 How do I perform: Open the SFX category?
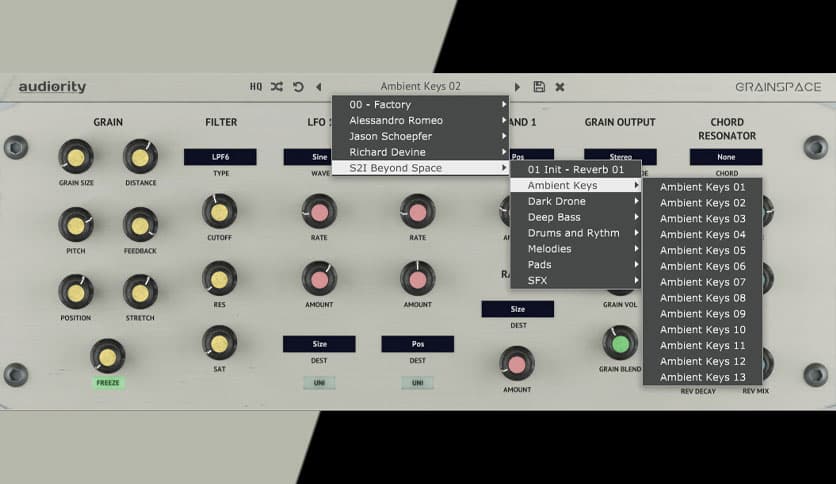pyautogui.click(x=576, y=280)
